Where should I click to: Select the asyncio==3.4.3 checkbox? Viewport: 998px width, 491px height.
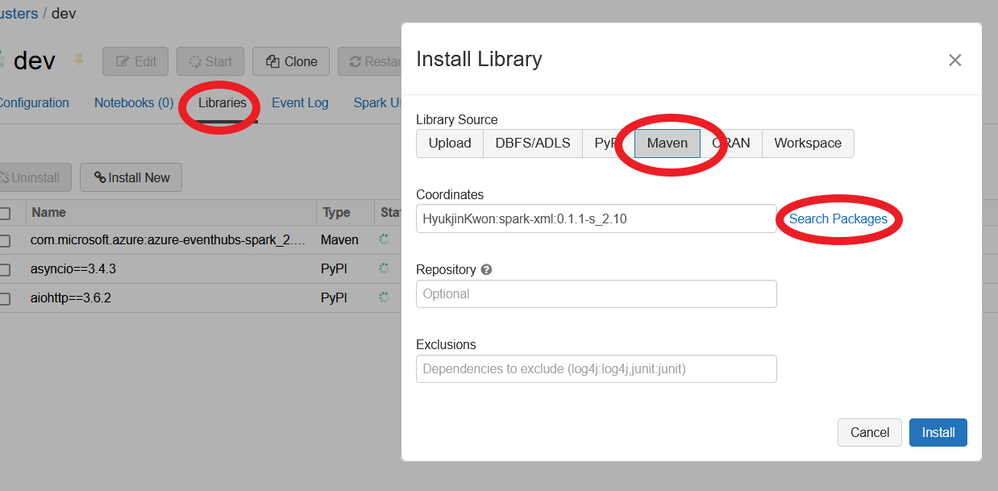(x=5, y=269)
